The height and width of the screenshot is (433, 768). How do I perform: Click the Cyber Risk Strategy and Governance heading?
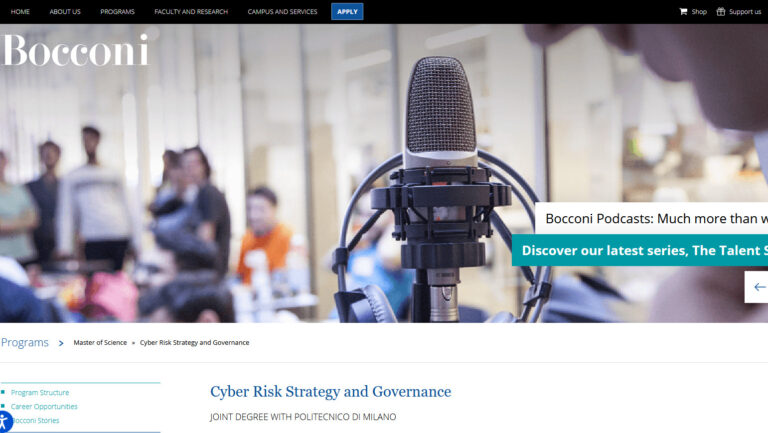(x=331, y=391)
